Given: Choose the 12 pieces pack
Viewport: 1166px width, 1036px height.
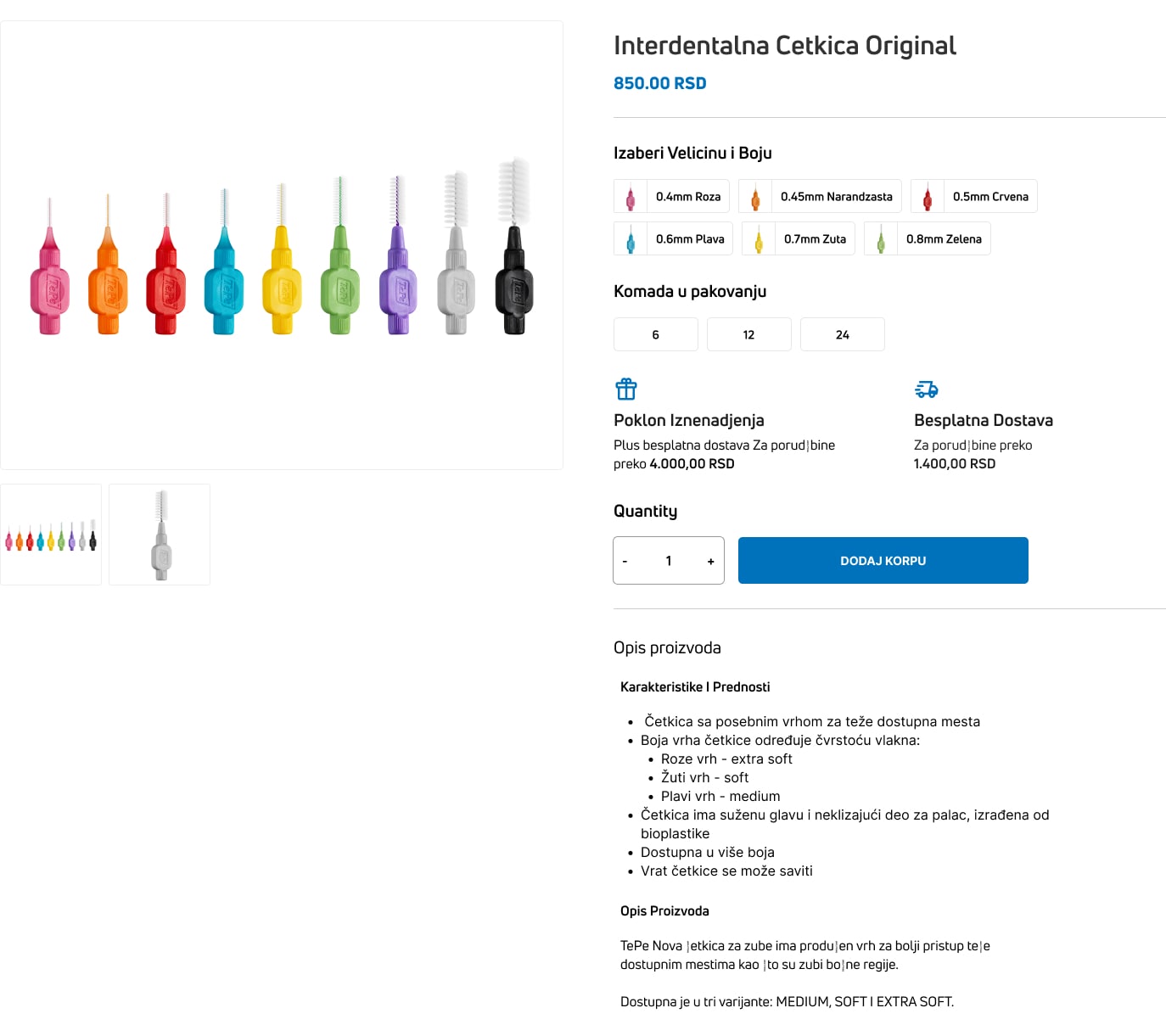Looking at the screenshot, I should (748, 335).
